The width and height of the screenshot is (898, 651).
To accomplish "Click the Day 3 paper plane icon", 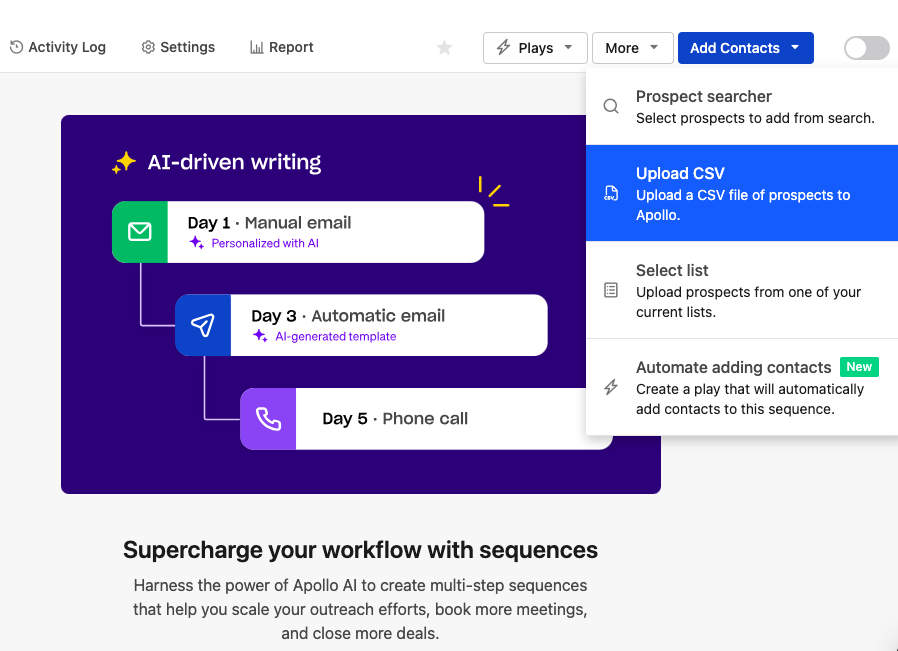I will tap(203, 325).
